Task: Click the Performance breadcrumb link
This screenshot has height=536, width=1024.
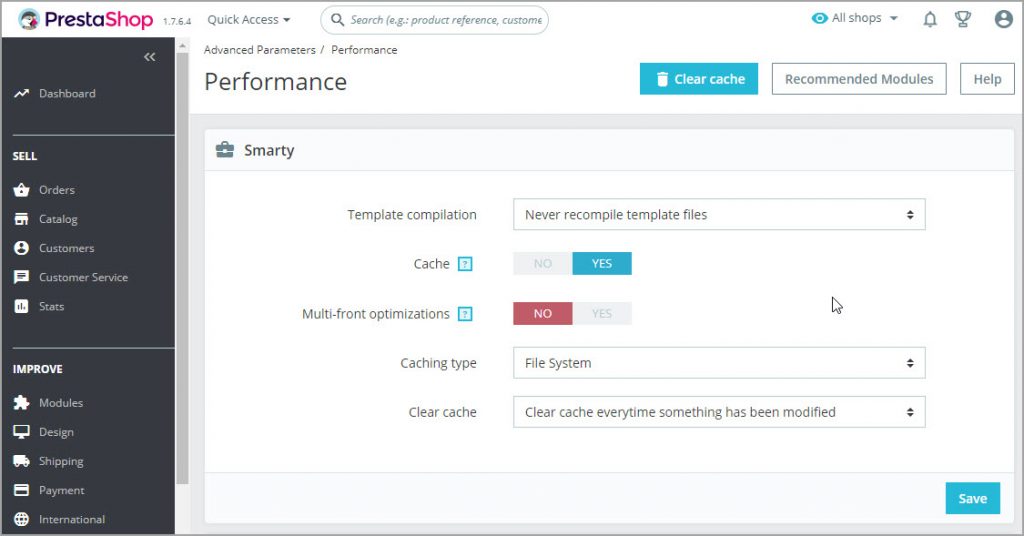Action: click(364, 50)
